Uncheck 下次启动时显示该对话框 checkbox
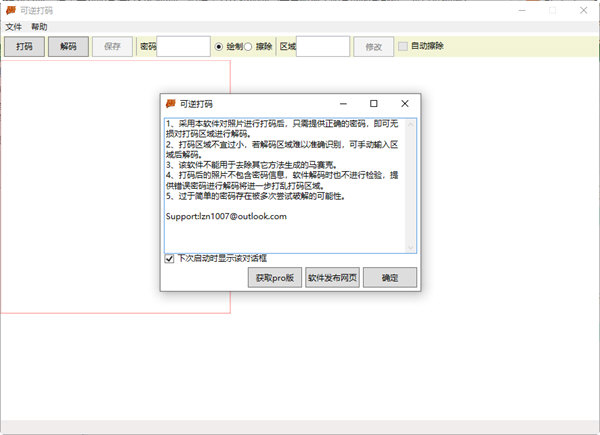Image resolution: width=600 pixels, height=435 pixels. [169, 259]
